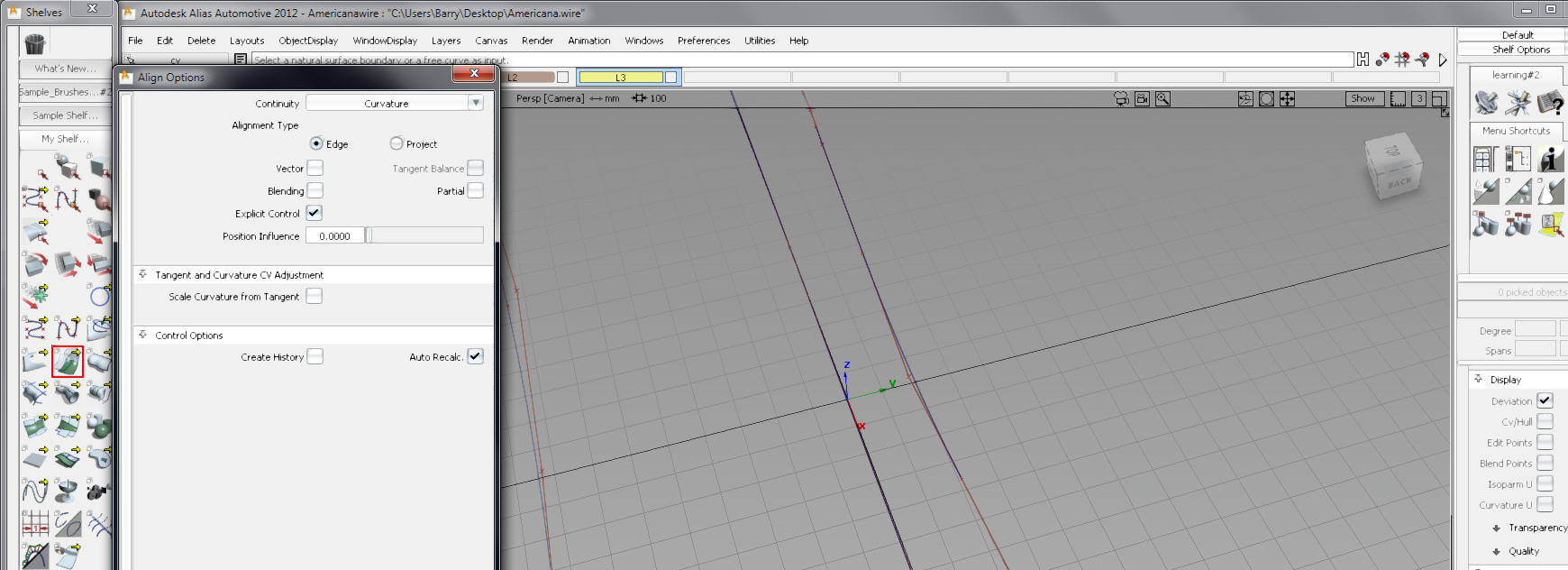Click the Show button in viewport bar

[1363, 98]
